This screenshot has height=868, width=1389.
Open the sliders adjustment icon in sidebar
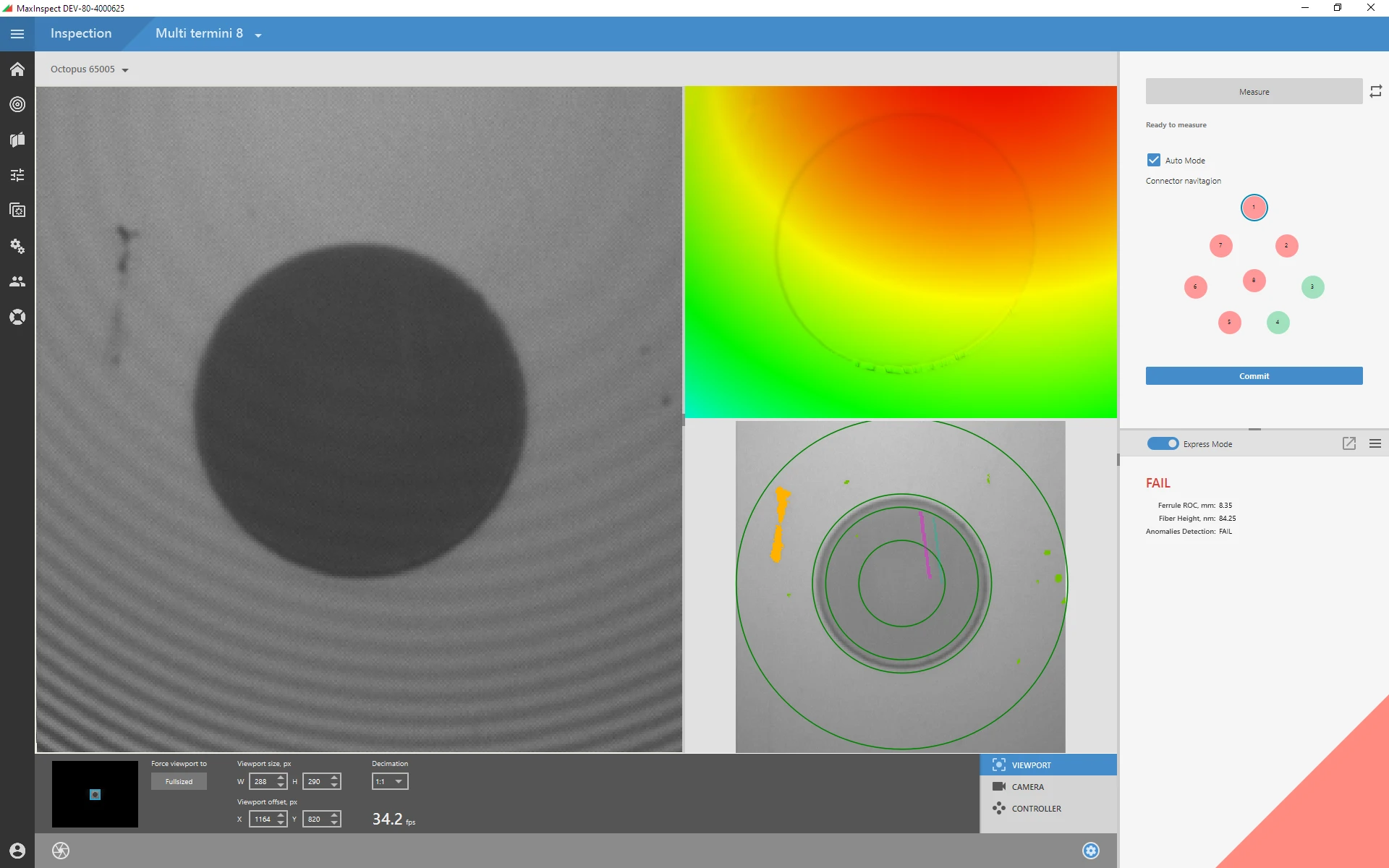pyautogui.click(x=17, y=175)
